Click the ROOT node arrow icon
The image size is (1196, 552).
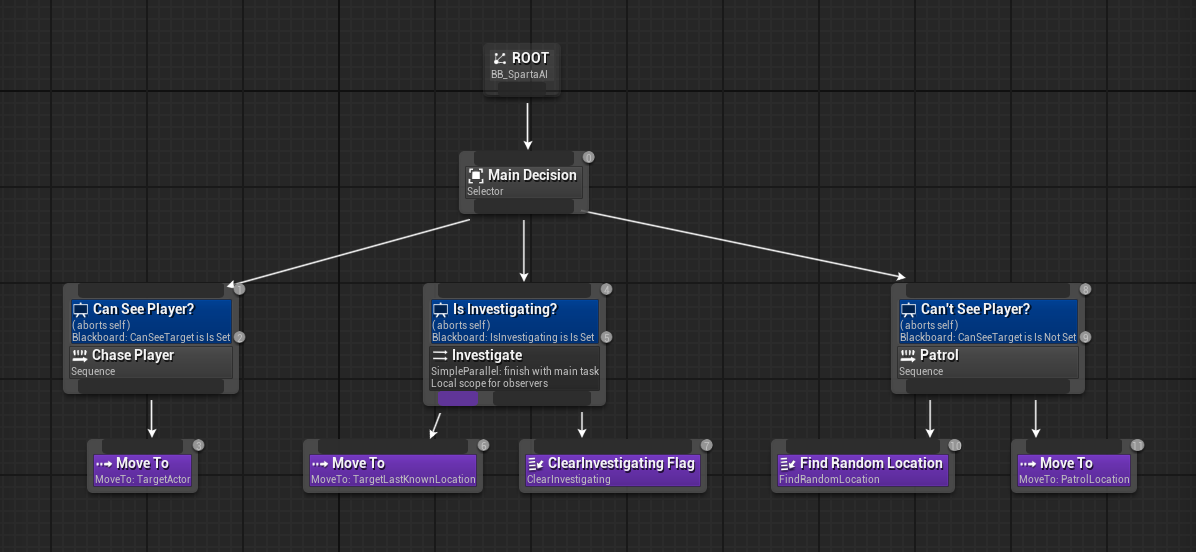pyautogui.click(x=500, y=58)
